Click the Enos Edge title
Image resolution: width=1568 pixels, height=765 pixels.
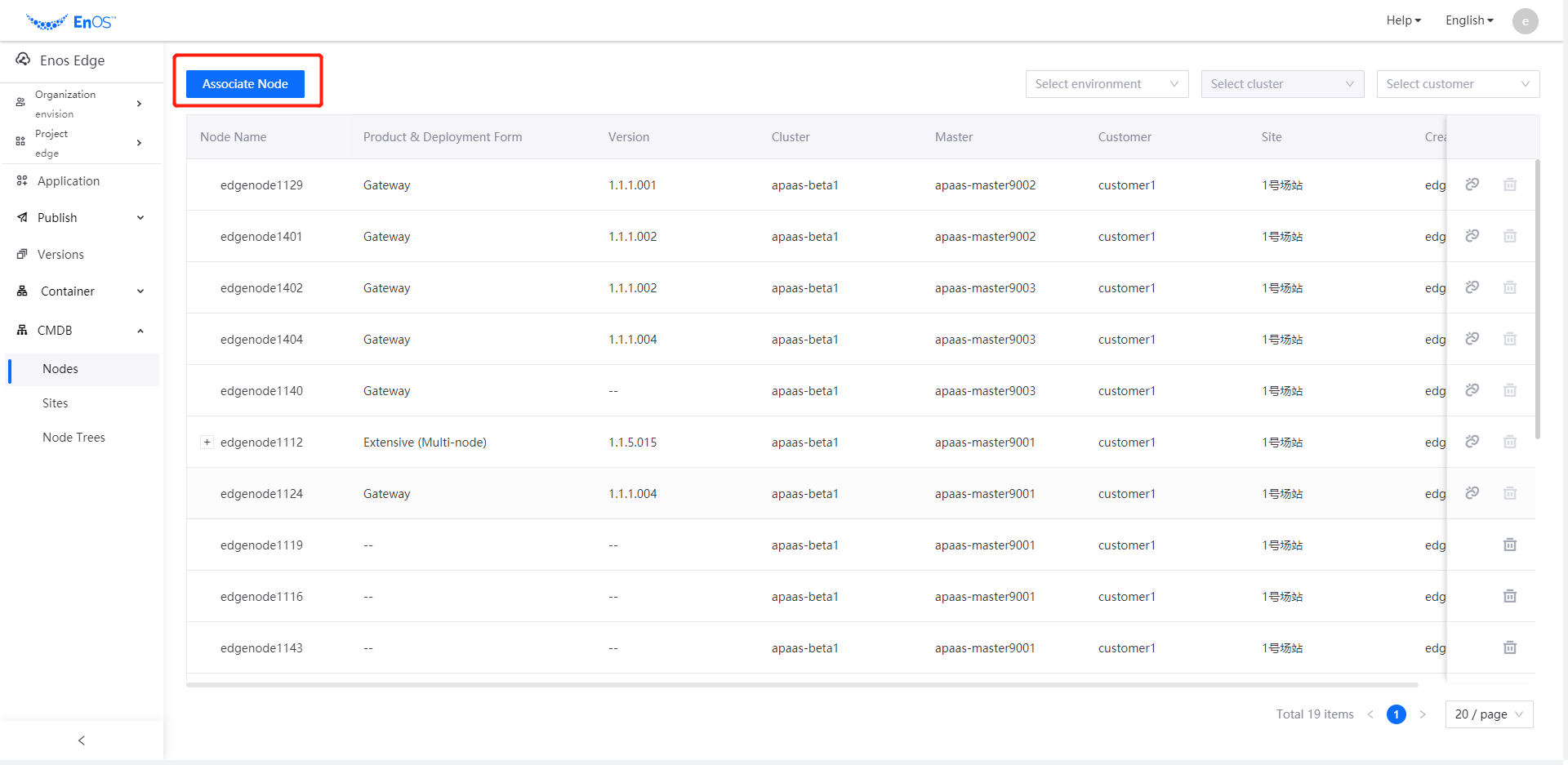72,60
